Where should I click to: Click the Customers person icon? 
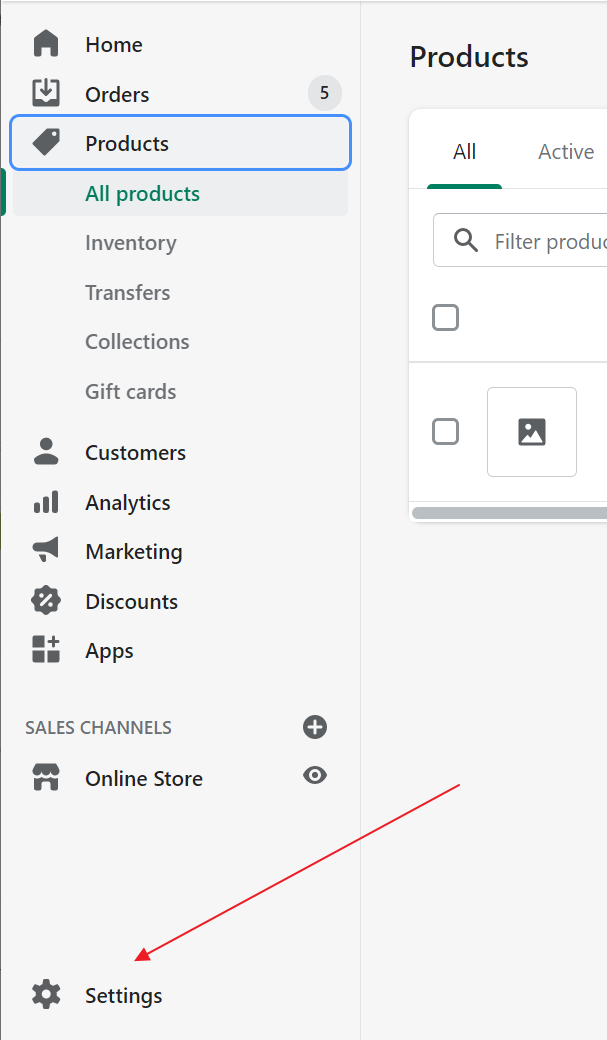click(46, 452)
